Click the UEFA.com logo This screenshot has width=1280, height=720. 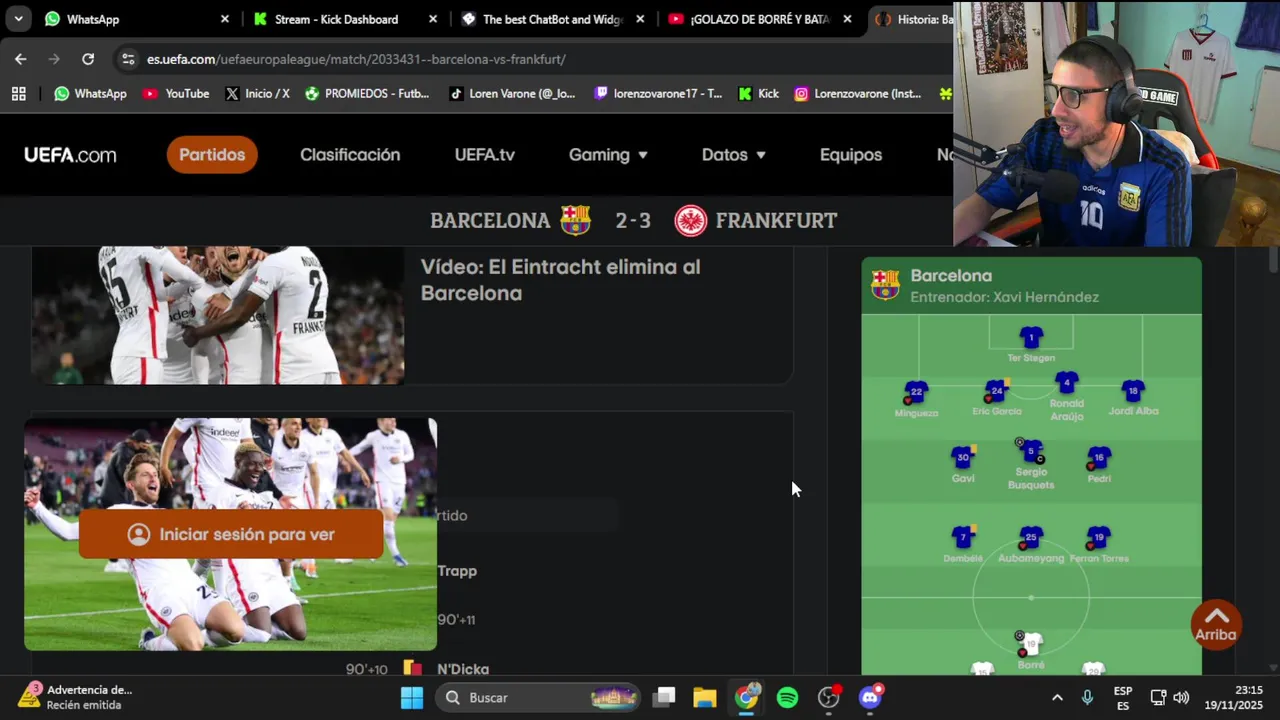70,155
